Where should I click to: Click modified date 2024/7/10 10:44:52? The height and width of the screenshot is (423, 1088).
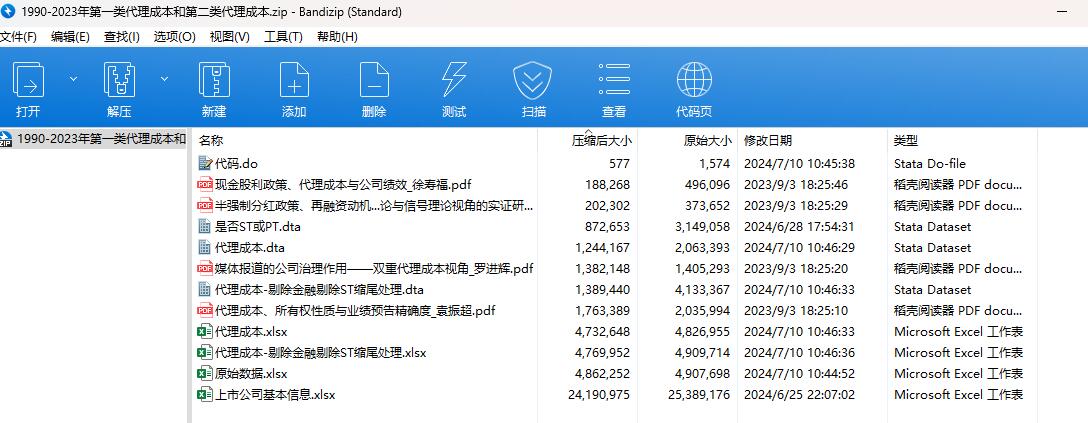click(x=799, y=373)
